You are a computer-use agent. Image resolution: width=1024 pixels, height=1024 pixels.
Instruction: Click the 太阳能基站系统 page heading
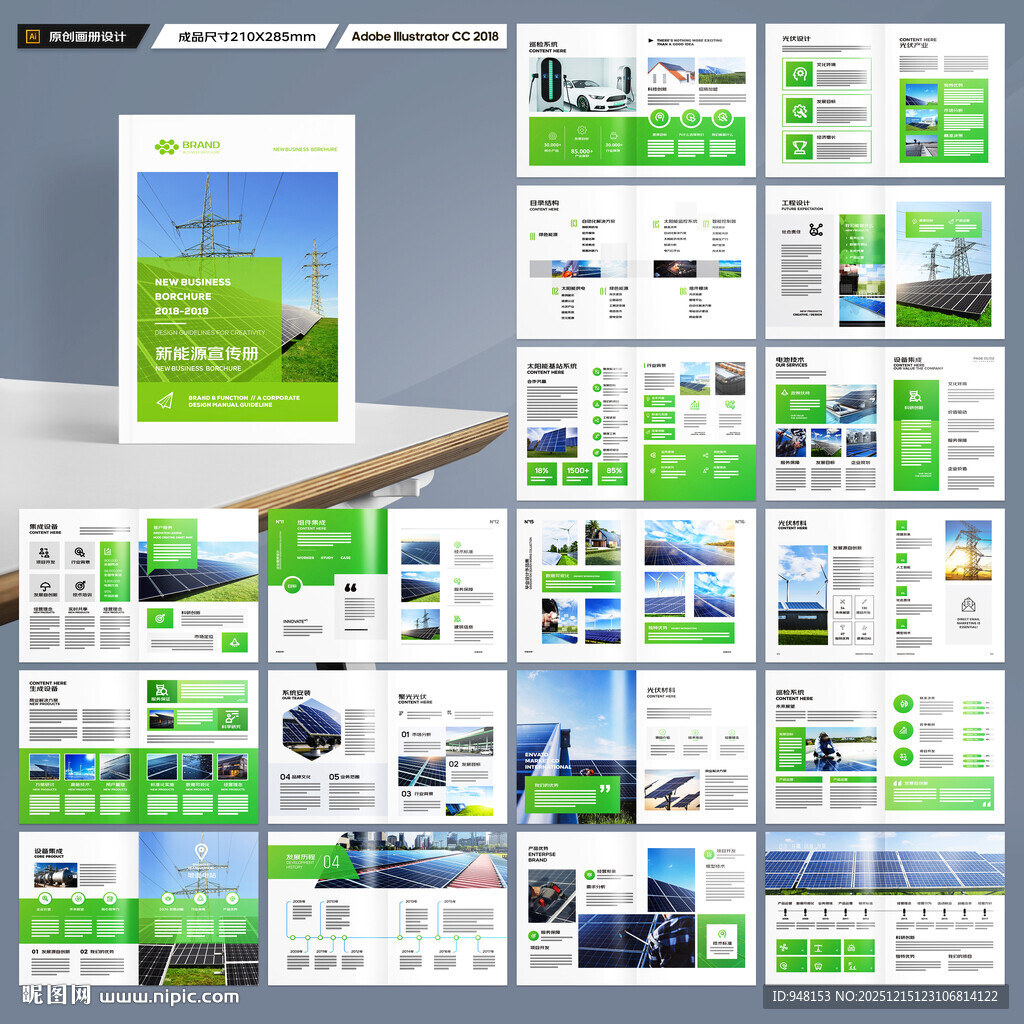tap(552, 366)
